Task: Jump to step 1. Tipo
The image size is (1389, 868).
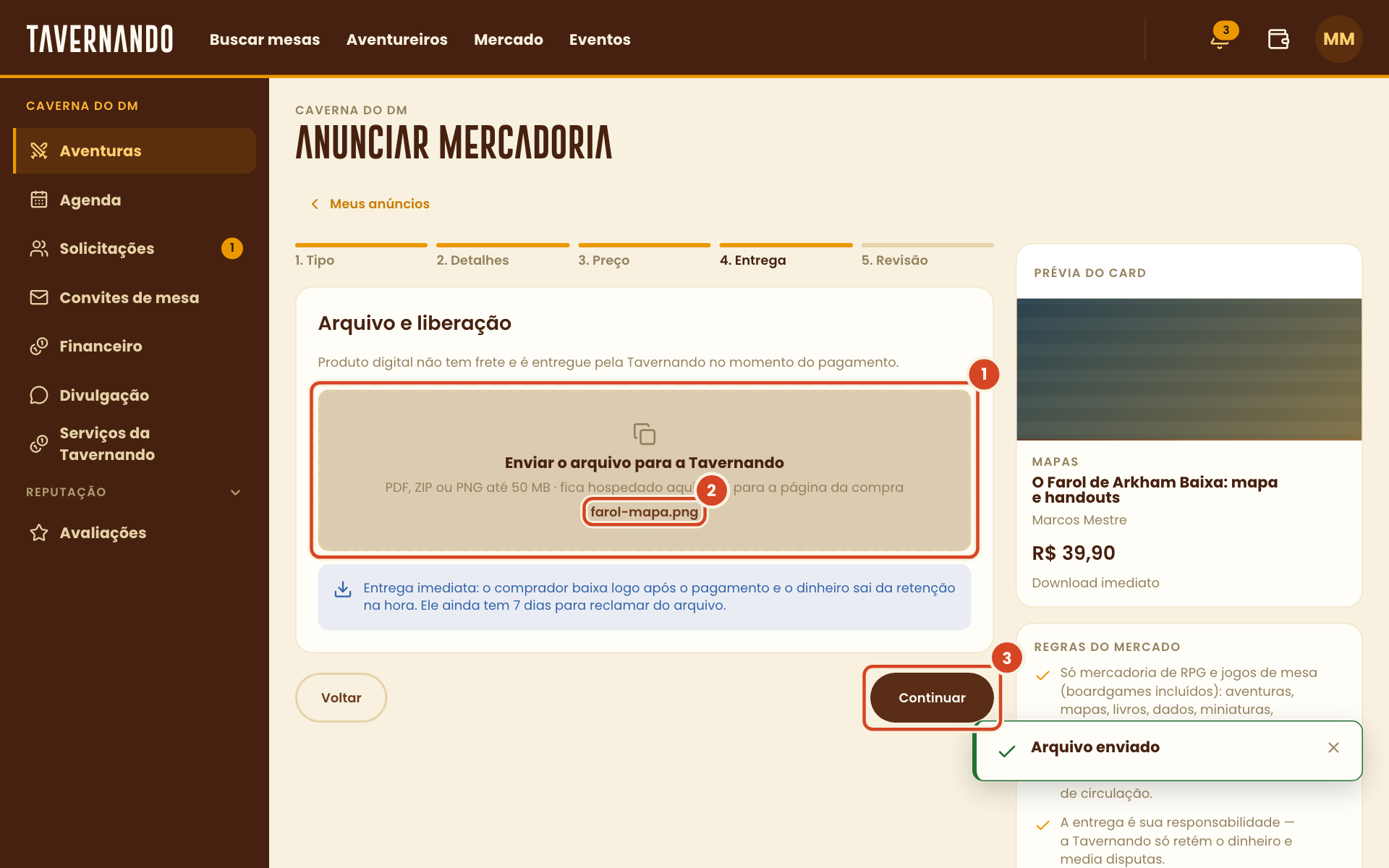Action: [361, 256]
